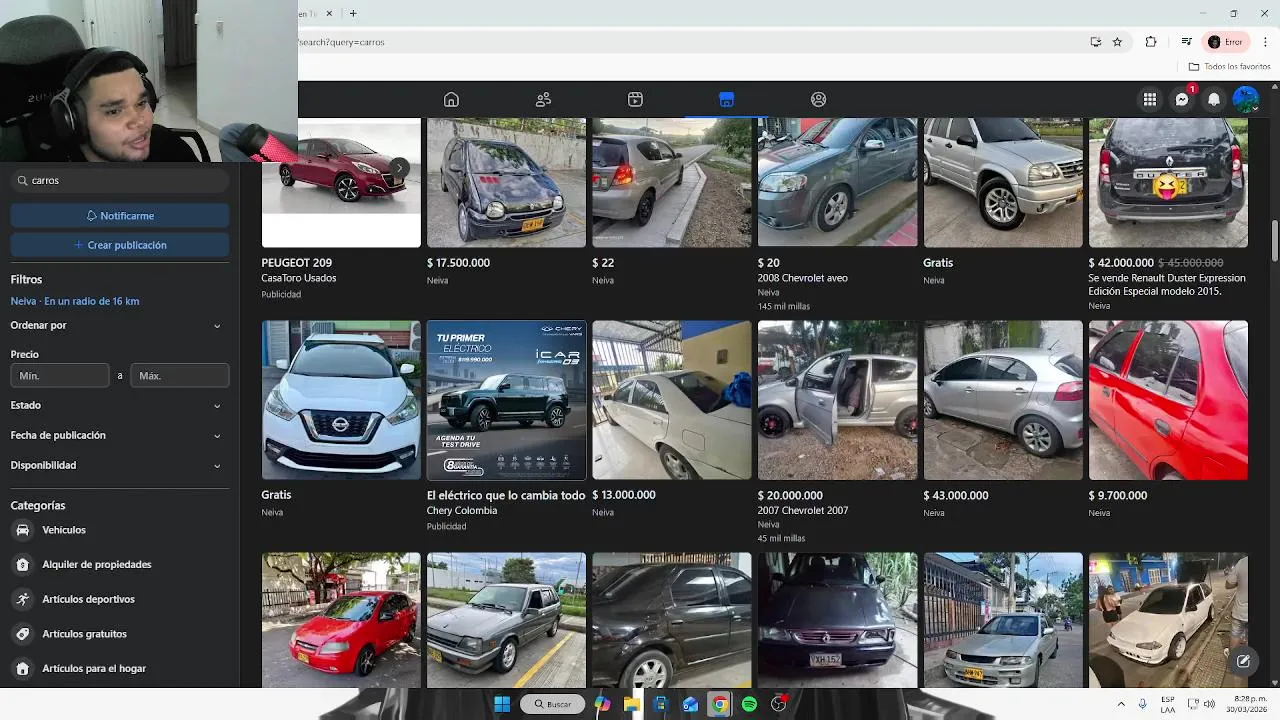Open the Friends icon in top navigation
Viewport: 1280px width, 720px height.
[x=543, y=99]
